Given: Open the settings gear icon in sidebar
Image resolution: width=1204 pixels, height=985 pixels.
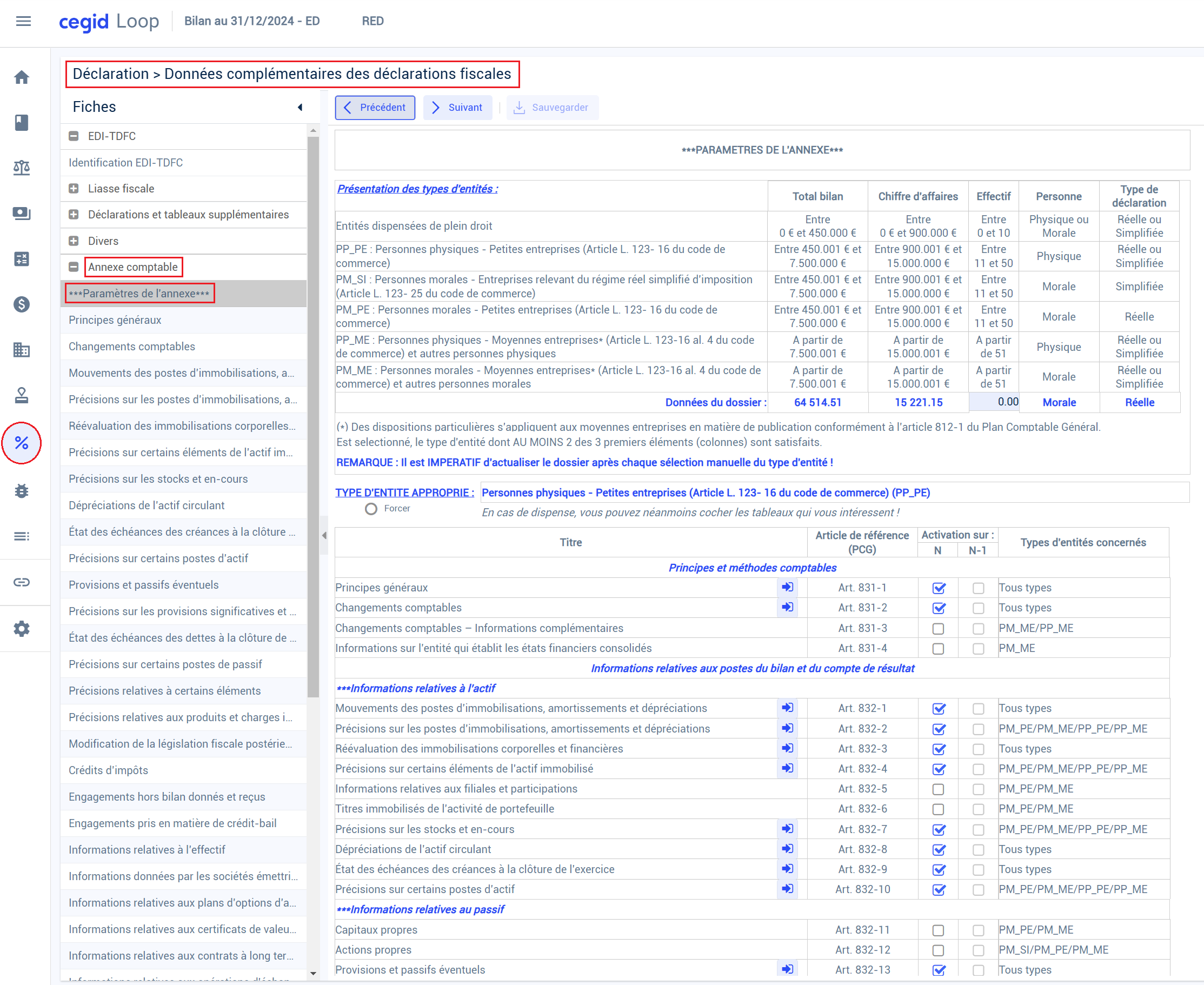Looking at the screenshot, I should 22,629.
